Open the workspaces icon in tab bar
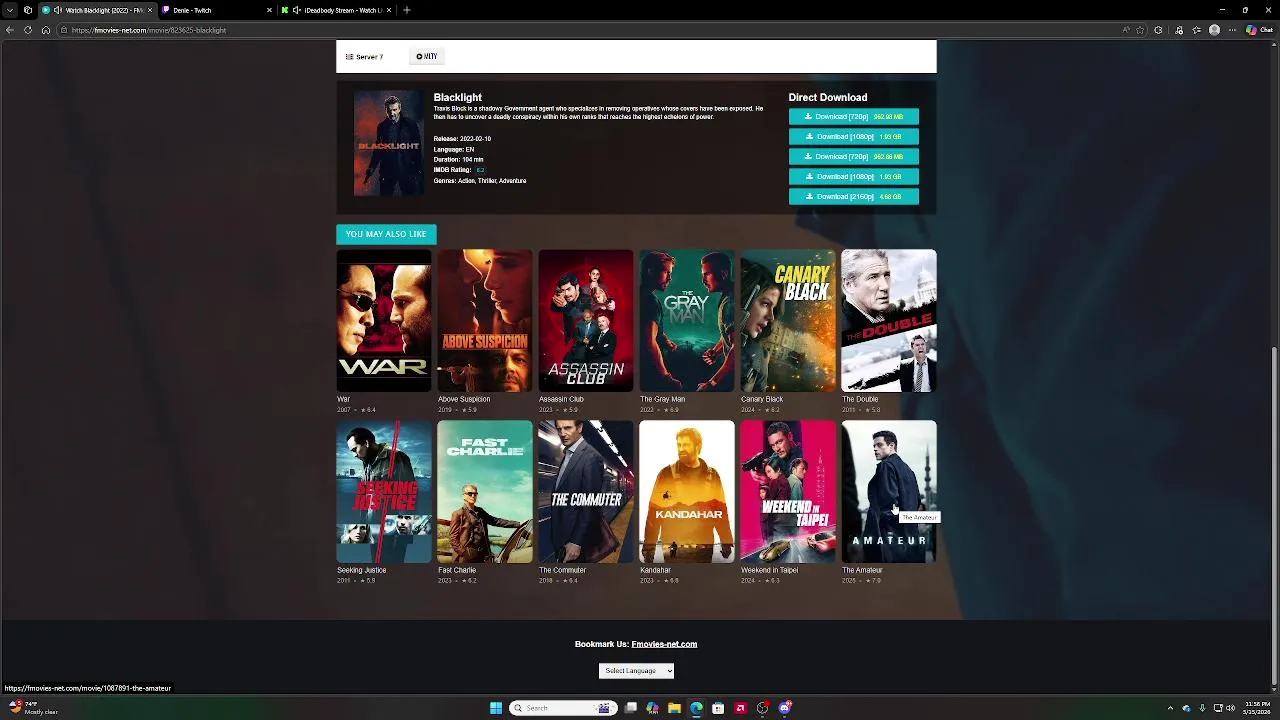Screen dimensions: 1280x720 pyautogui.click(x=27, y=10)
